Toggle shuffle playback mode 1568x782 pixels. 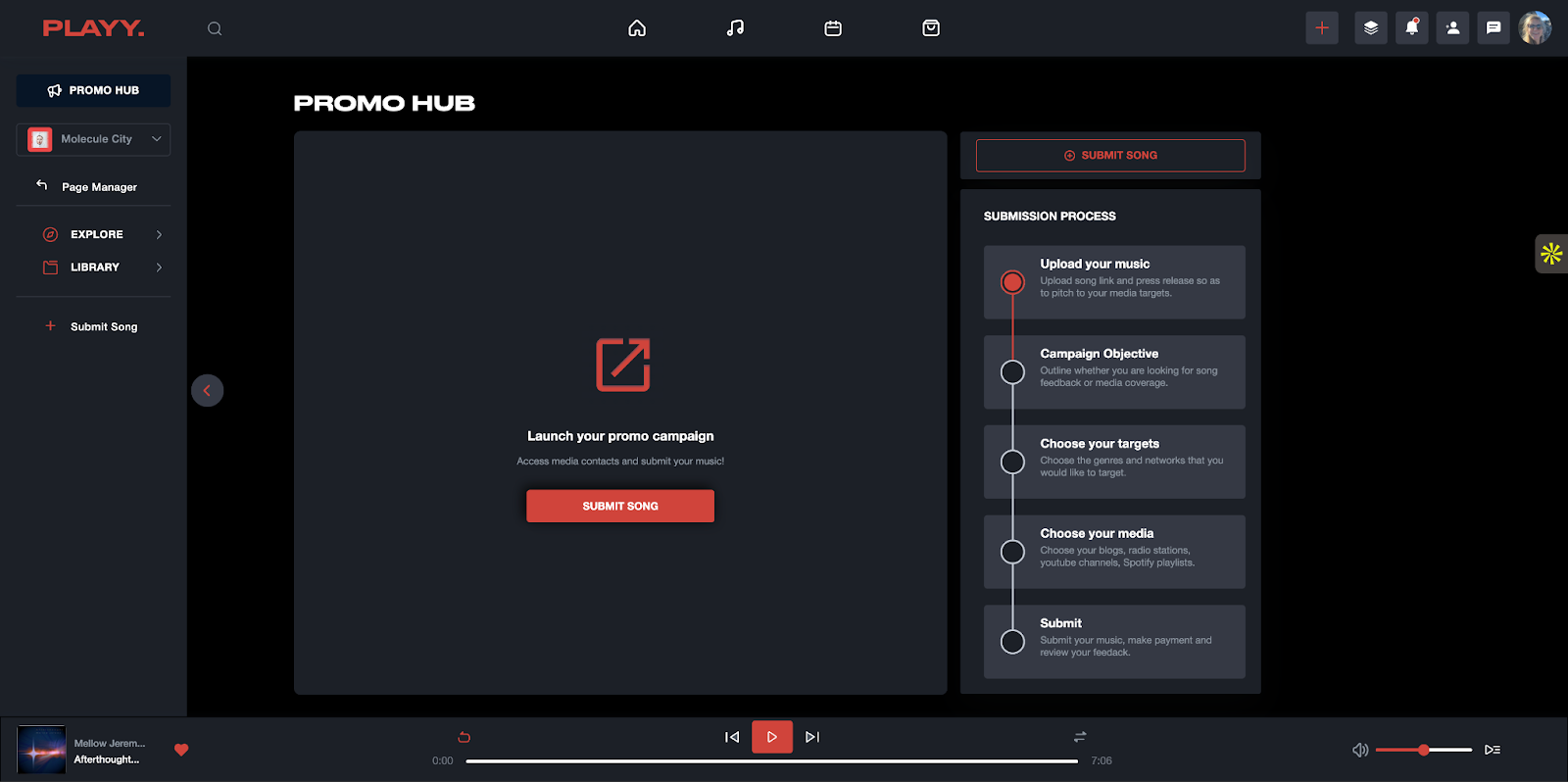click(x=1080, y=737)
